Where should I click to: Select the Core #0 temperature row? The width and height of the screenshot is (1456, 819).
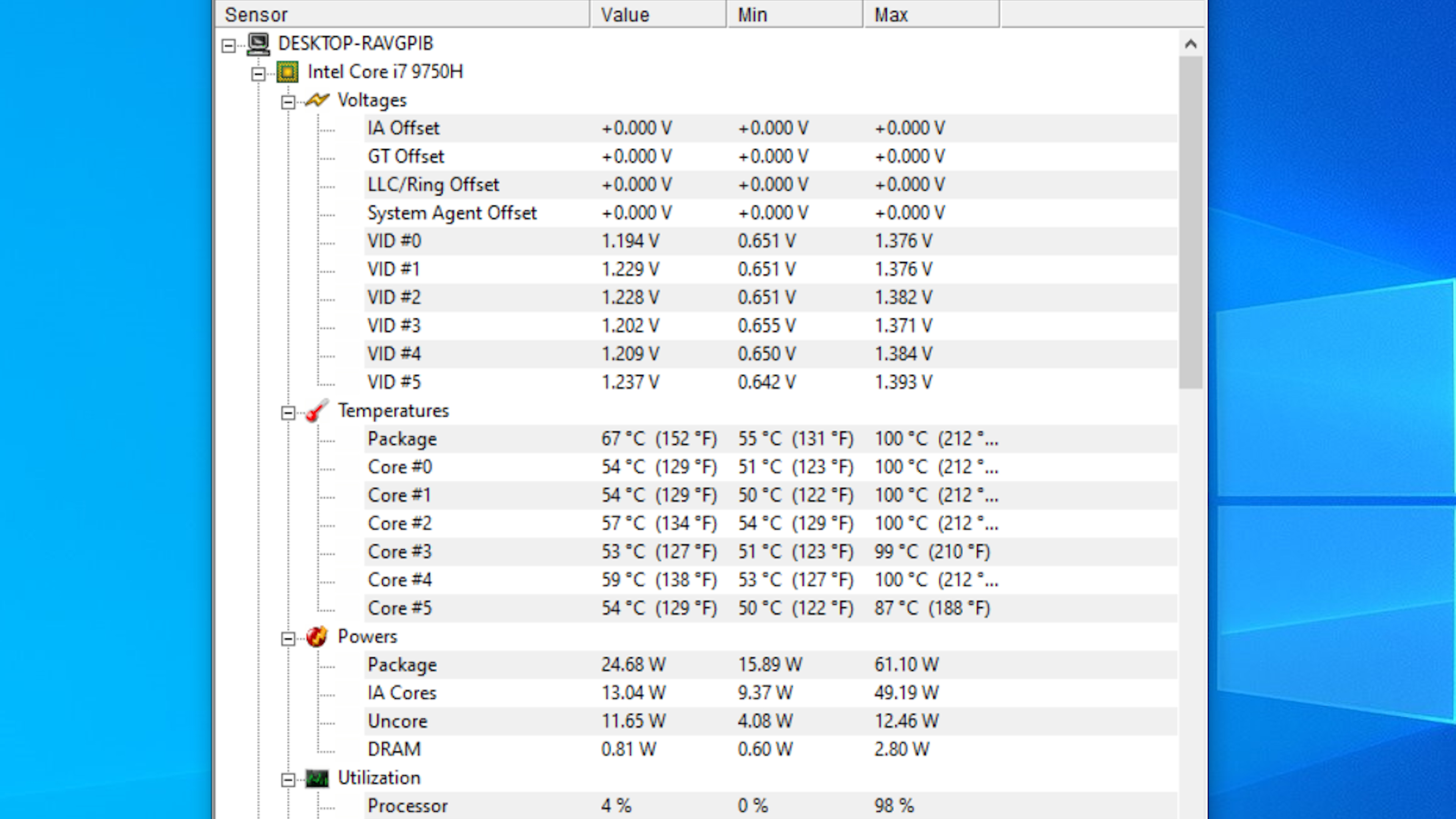click(x=771, y=468)
